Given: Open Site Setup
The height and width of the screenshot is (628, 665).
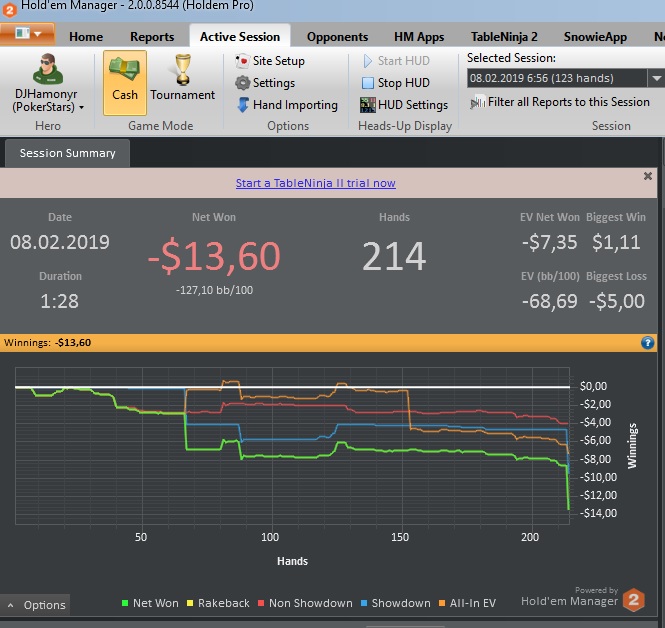Looking at the screenshot, I should tap(270, 61).
